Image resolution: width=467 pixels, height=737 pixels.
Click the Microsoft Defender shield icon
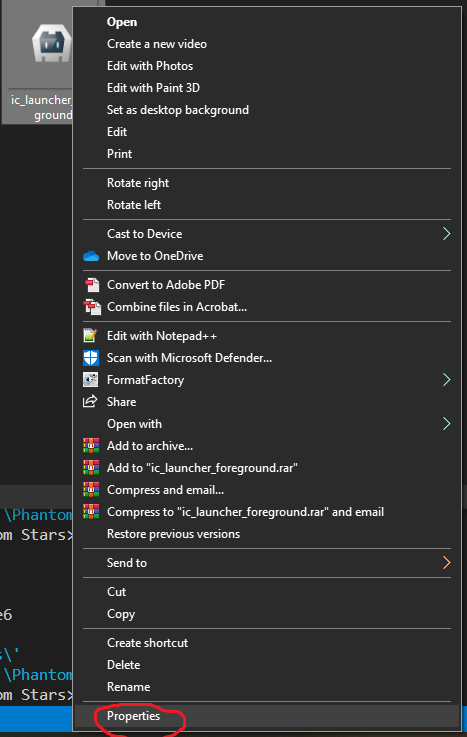[x=91, y=358]
